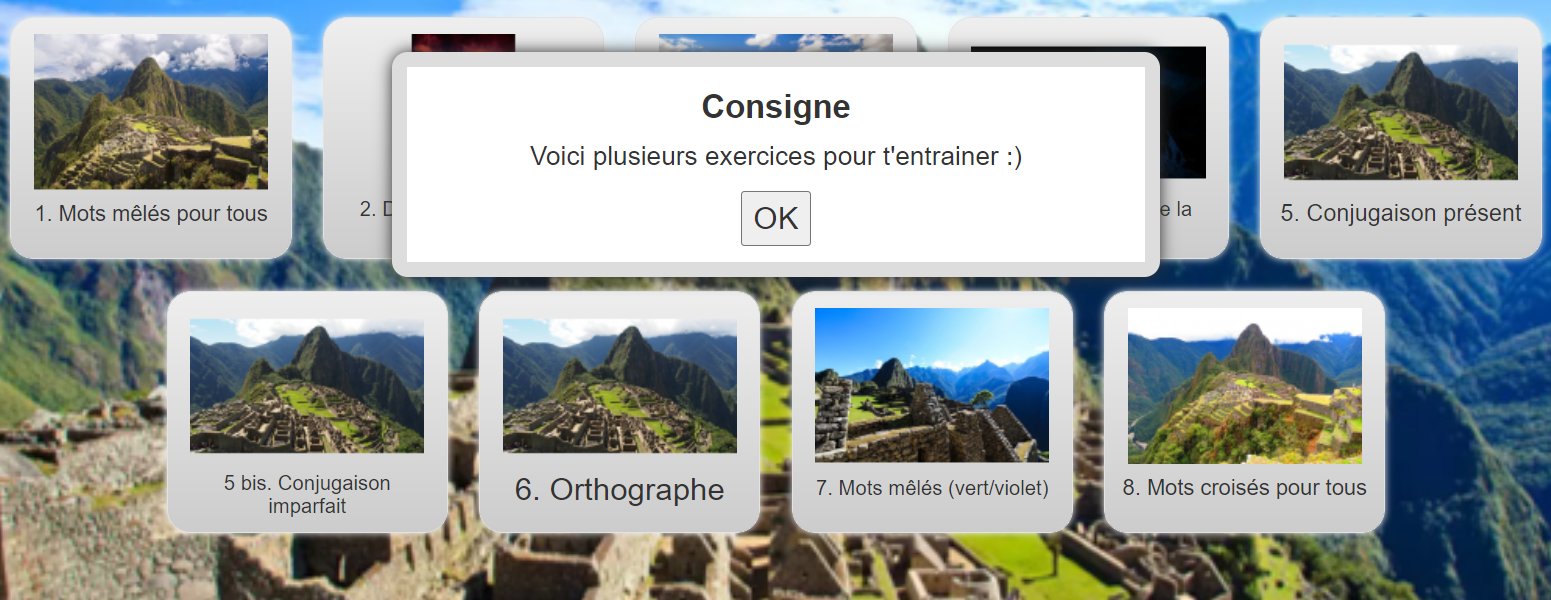This screenshot has width=1551, height=600.
Task: Click the "1. Mots mêlés pour tous" label
Action: coord(151,214)
